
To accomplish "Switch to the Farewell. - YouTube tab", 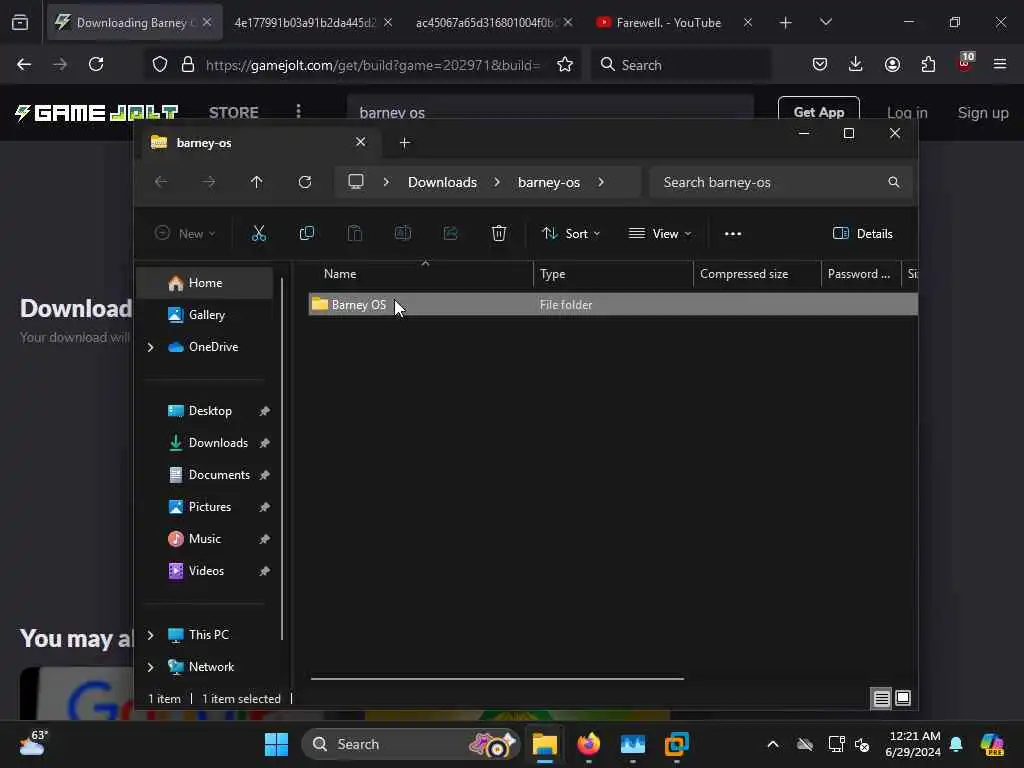I will pos(669,23).
